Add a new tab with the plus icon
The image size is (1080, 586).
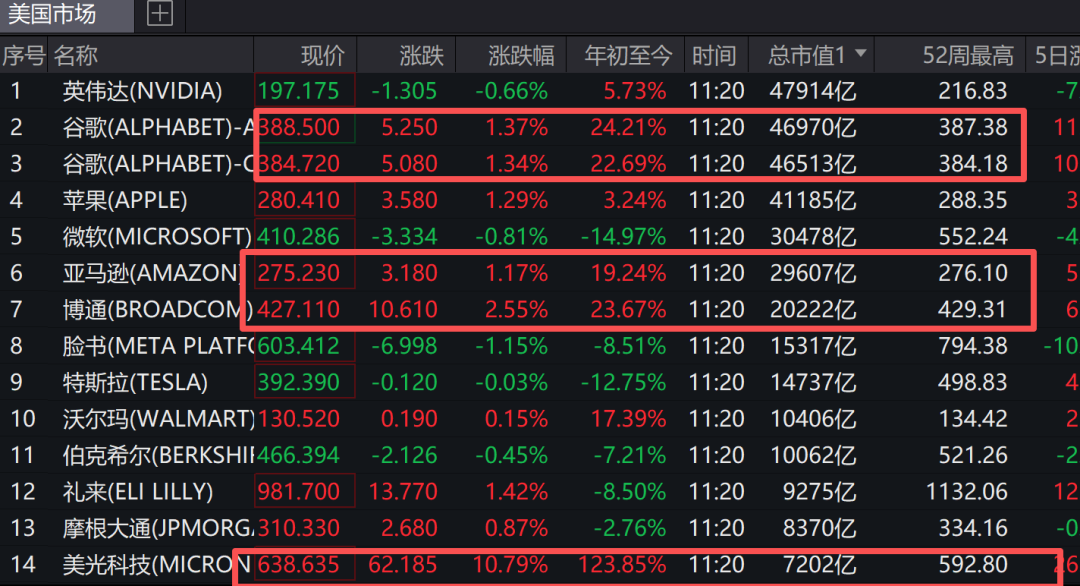pos(160,14)
